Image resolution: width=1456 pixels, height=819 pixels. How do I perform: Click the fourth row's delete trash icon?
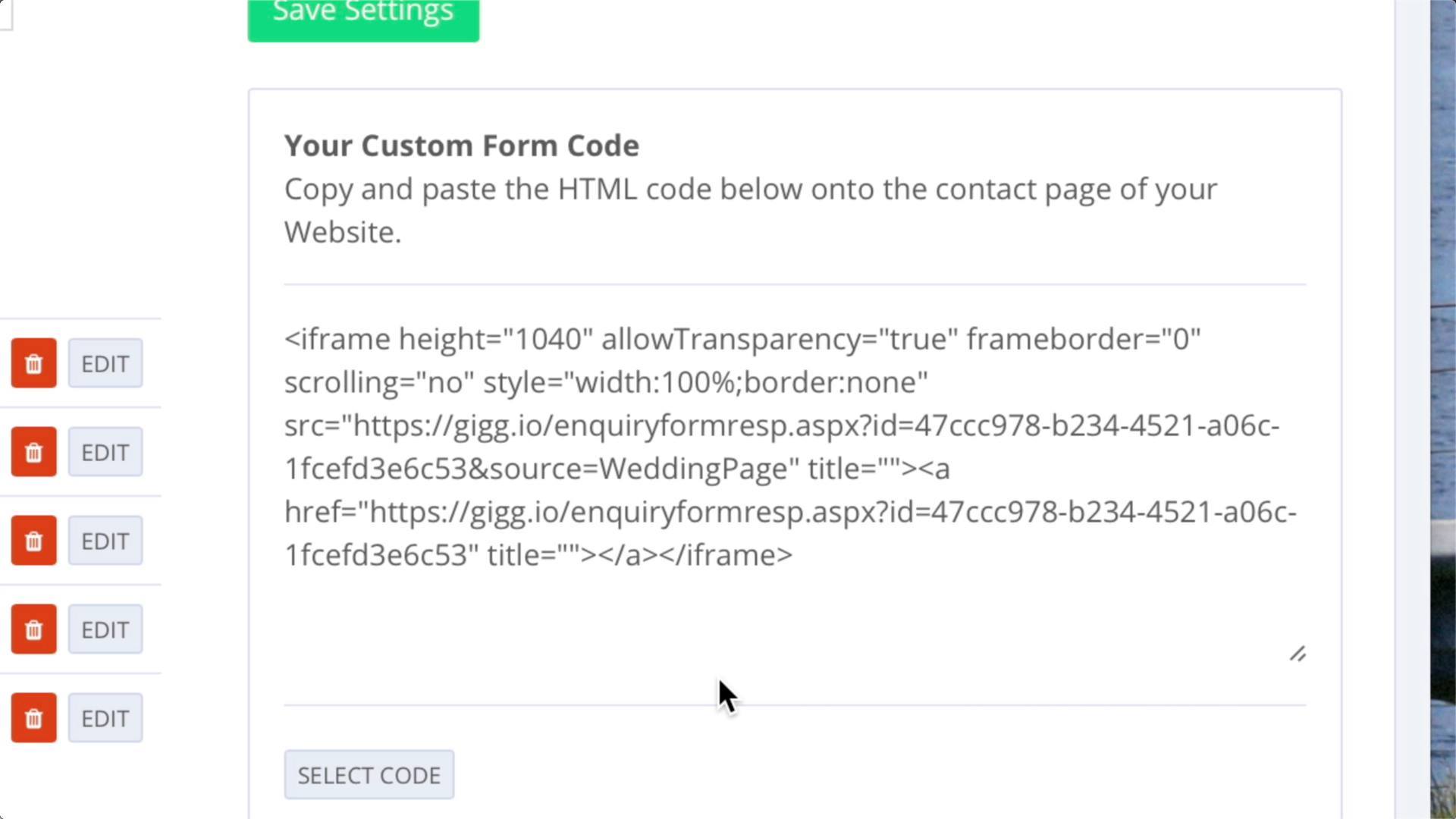click(33, 629)
